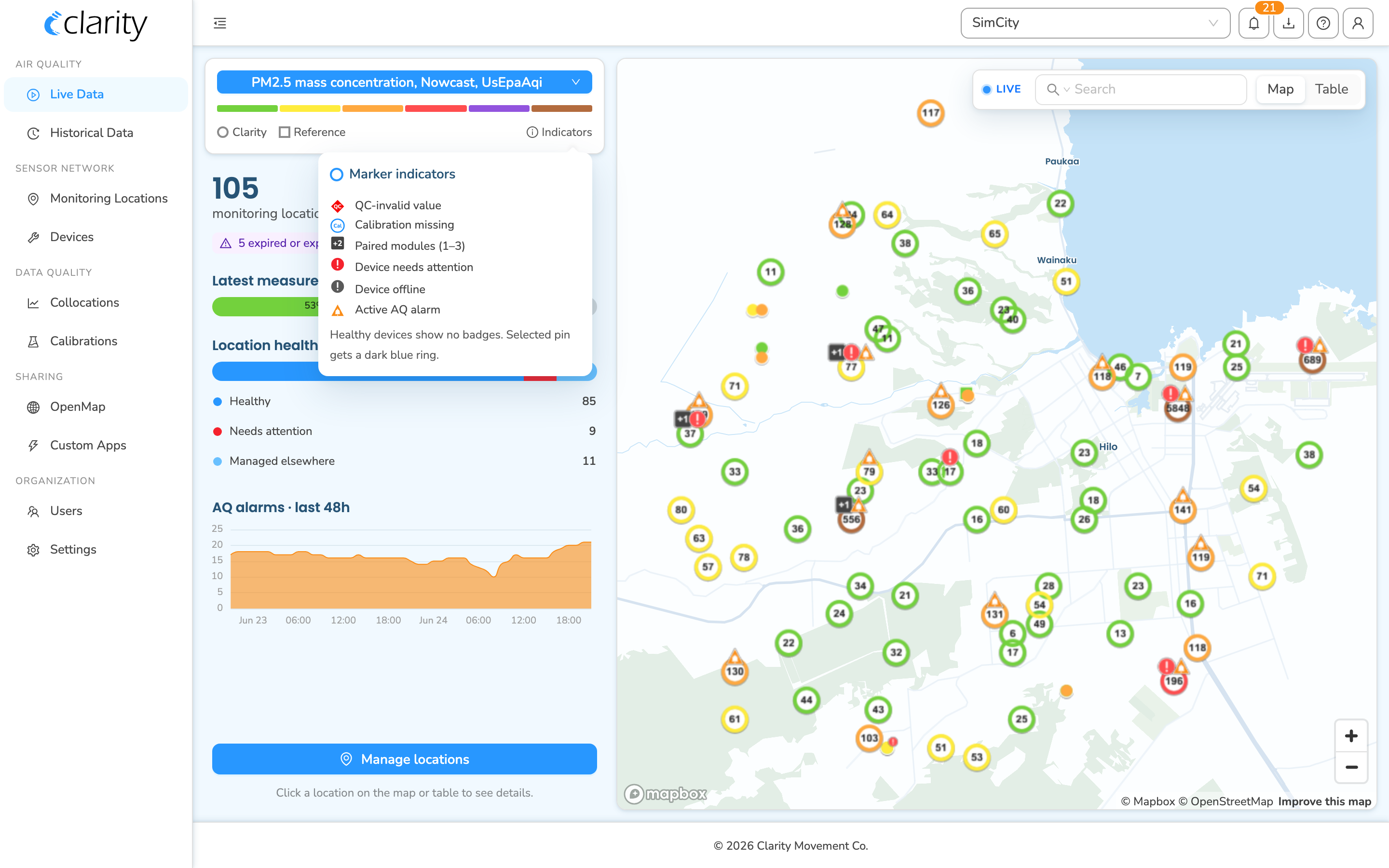Select map marker with value 5848
The height and width of the screenshot is (868, 1389).
1177,408
